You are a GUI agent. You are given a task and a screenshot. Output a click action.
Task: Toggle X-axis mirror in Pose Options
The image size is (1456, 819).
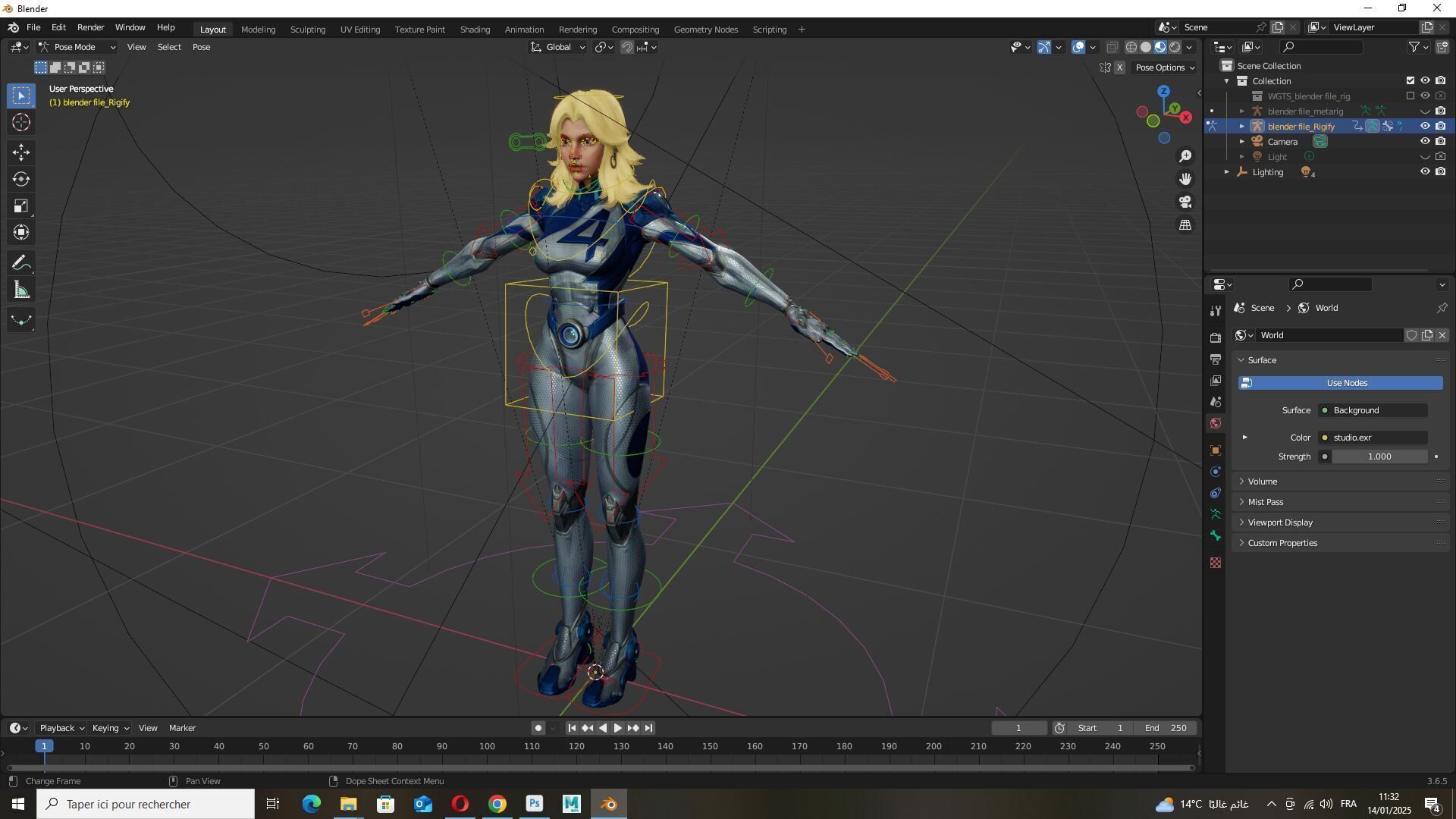(x=1119, y=67)
